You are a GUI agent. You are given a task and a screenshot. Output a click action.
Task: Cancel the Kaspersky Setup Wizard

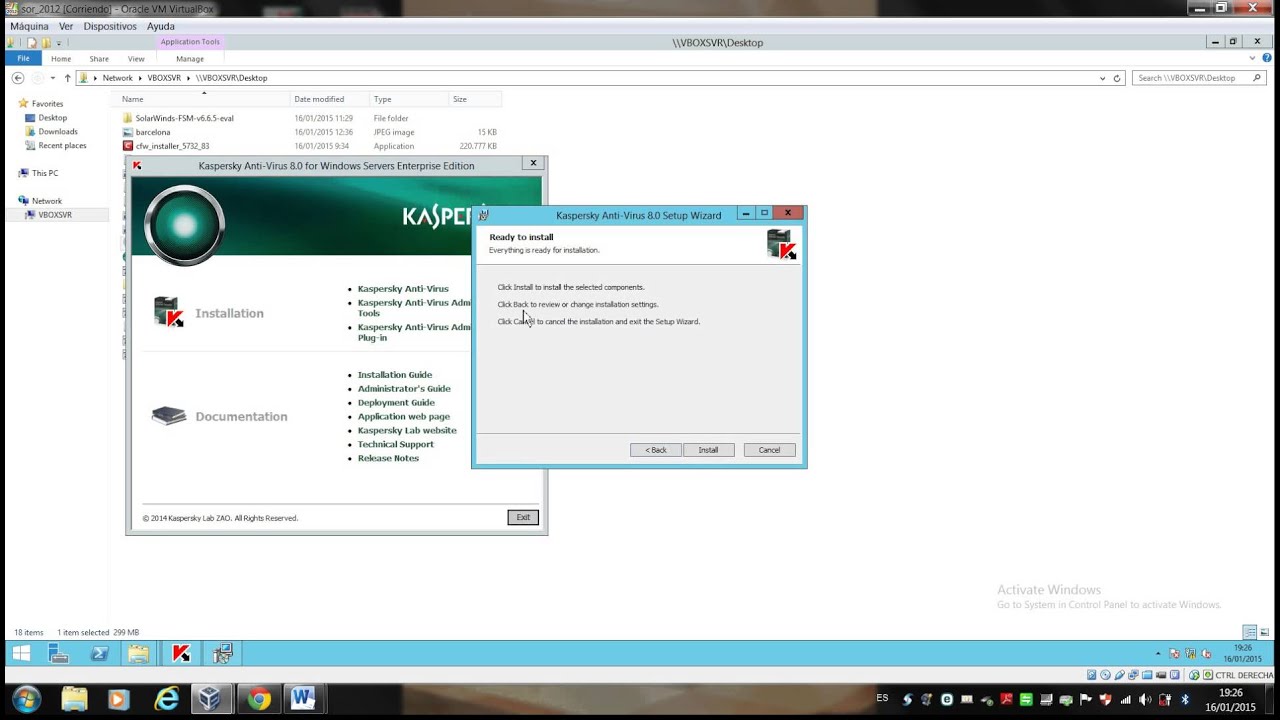tap(769, 450)
